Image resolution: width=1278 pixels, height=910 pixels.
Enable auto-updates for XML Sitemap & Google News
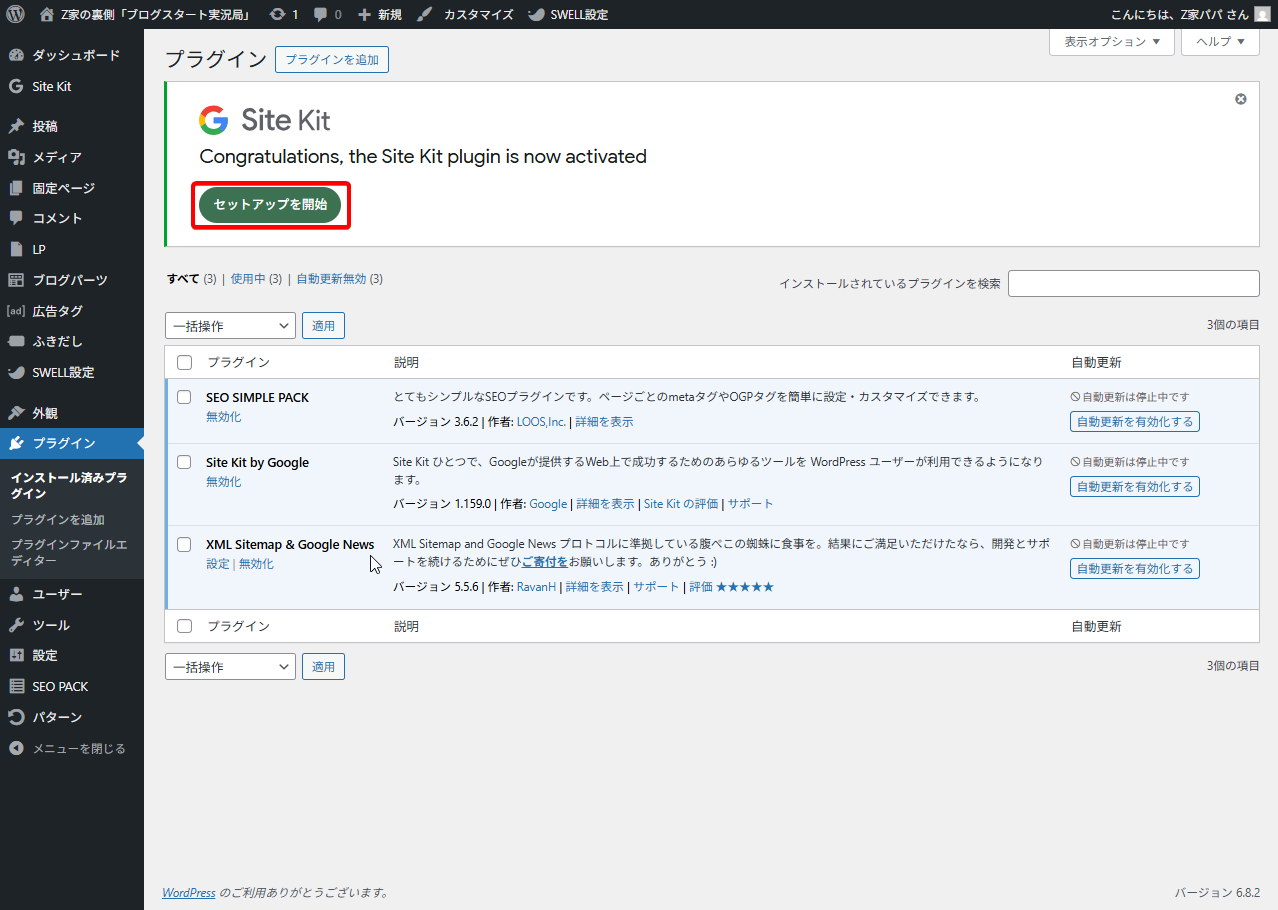pos(1135,569)
